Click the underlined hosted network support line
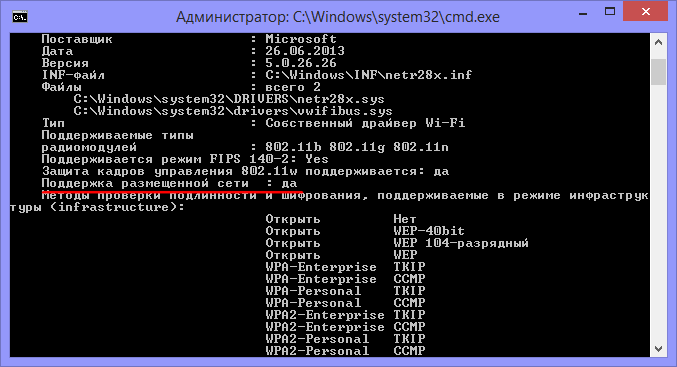This screenshot has width=677, height=367. pos(169,184)
